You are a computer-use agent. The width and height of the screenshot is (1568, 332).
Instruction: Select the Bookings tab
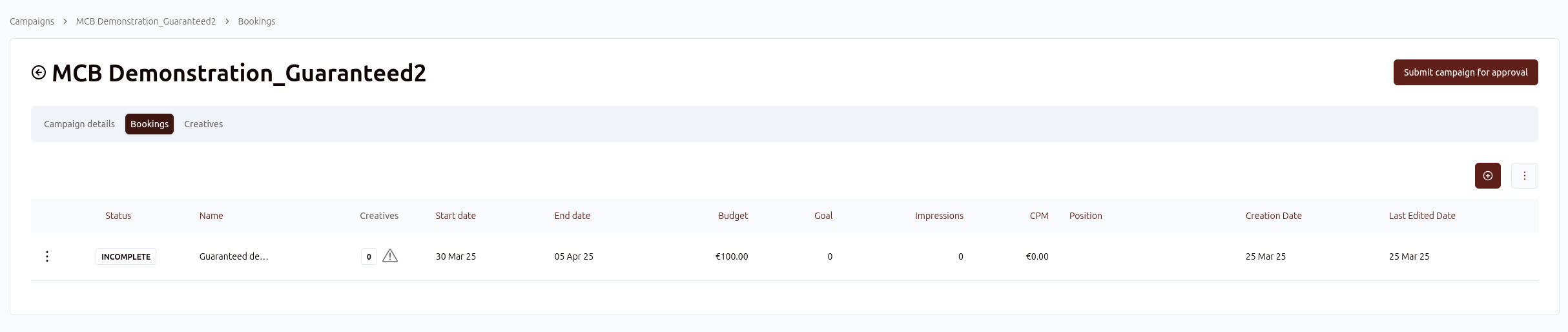coord(149,124)
